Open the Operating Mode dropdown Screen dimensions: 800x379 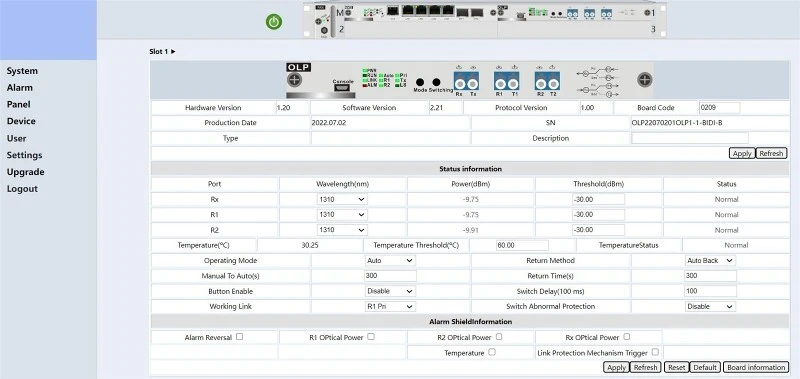(390, 261)
